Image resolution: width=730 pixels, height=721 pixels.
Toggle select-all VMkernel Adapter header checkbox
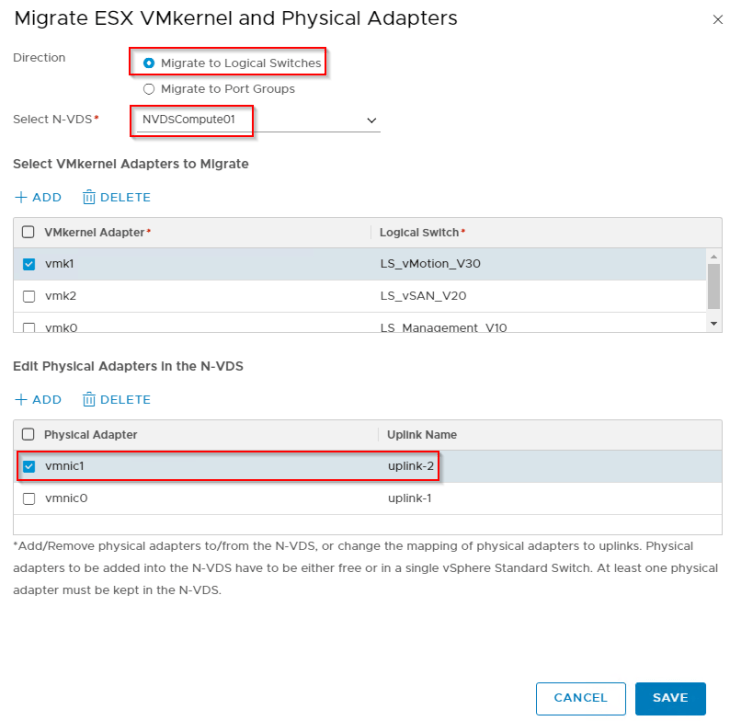29,232
